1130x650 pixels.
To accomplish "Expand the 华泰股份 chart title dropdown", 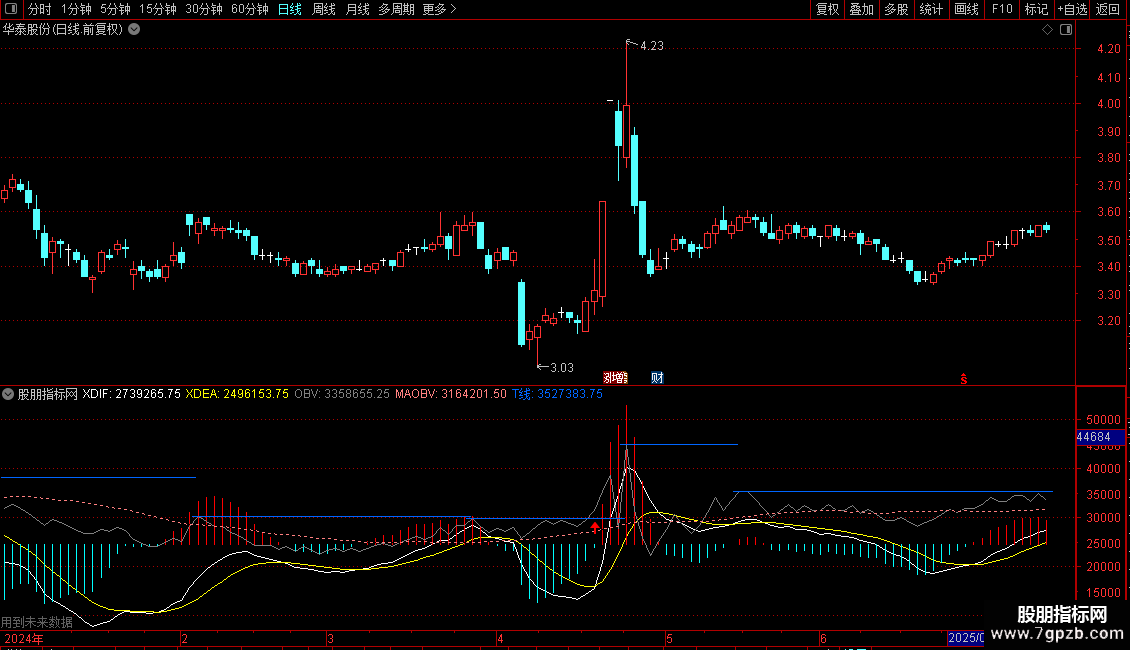I will (134, 30).
